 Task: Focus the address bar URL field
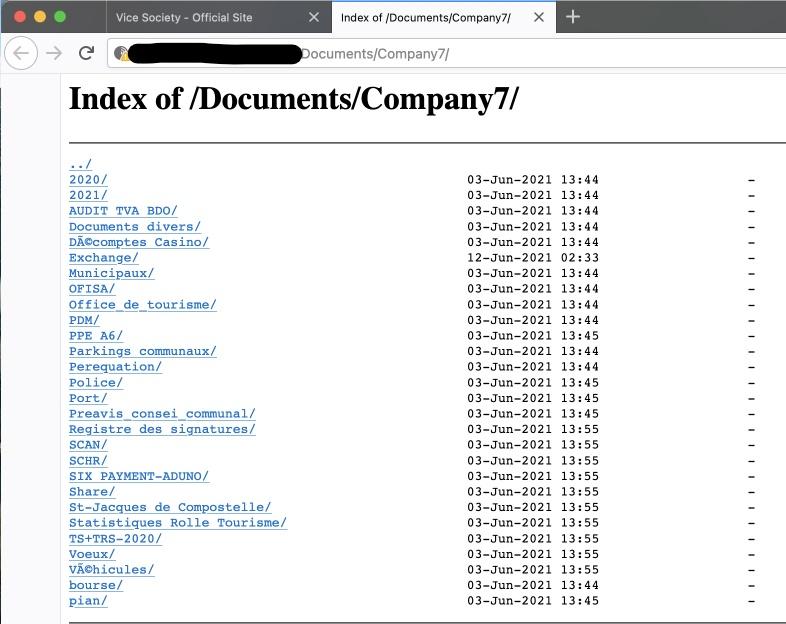(446, 53)
